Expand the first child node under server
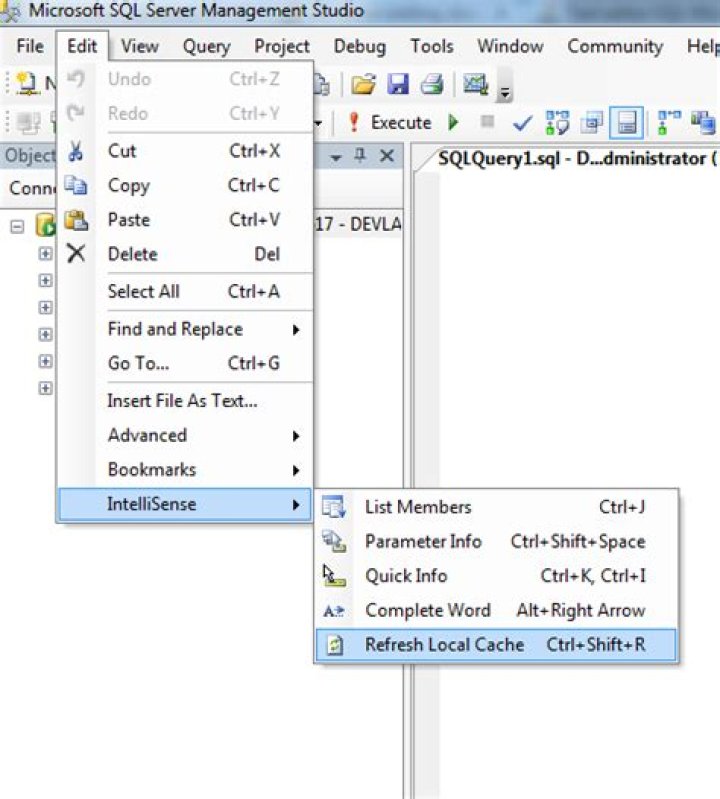This screenshot has width=720, height=799. click(45, 253)
